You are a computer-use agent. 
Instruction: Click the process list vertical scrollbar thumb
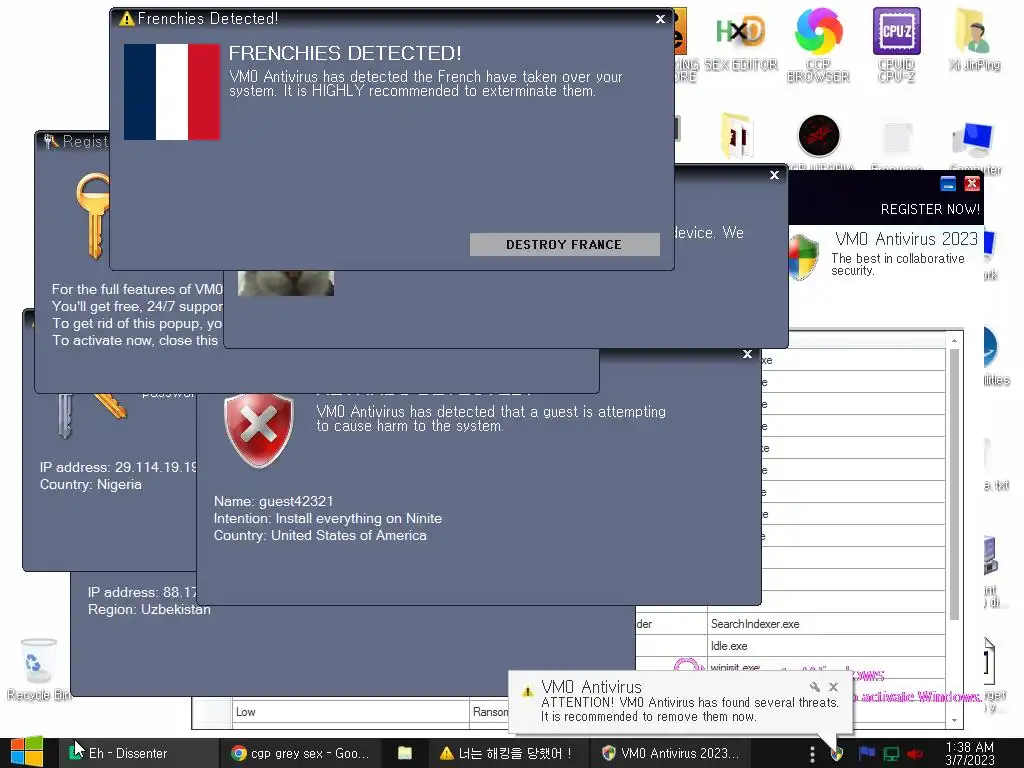pos(954,484)
